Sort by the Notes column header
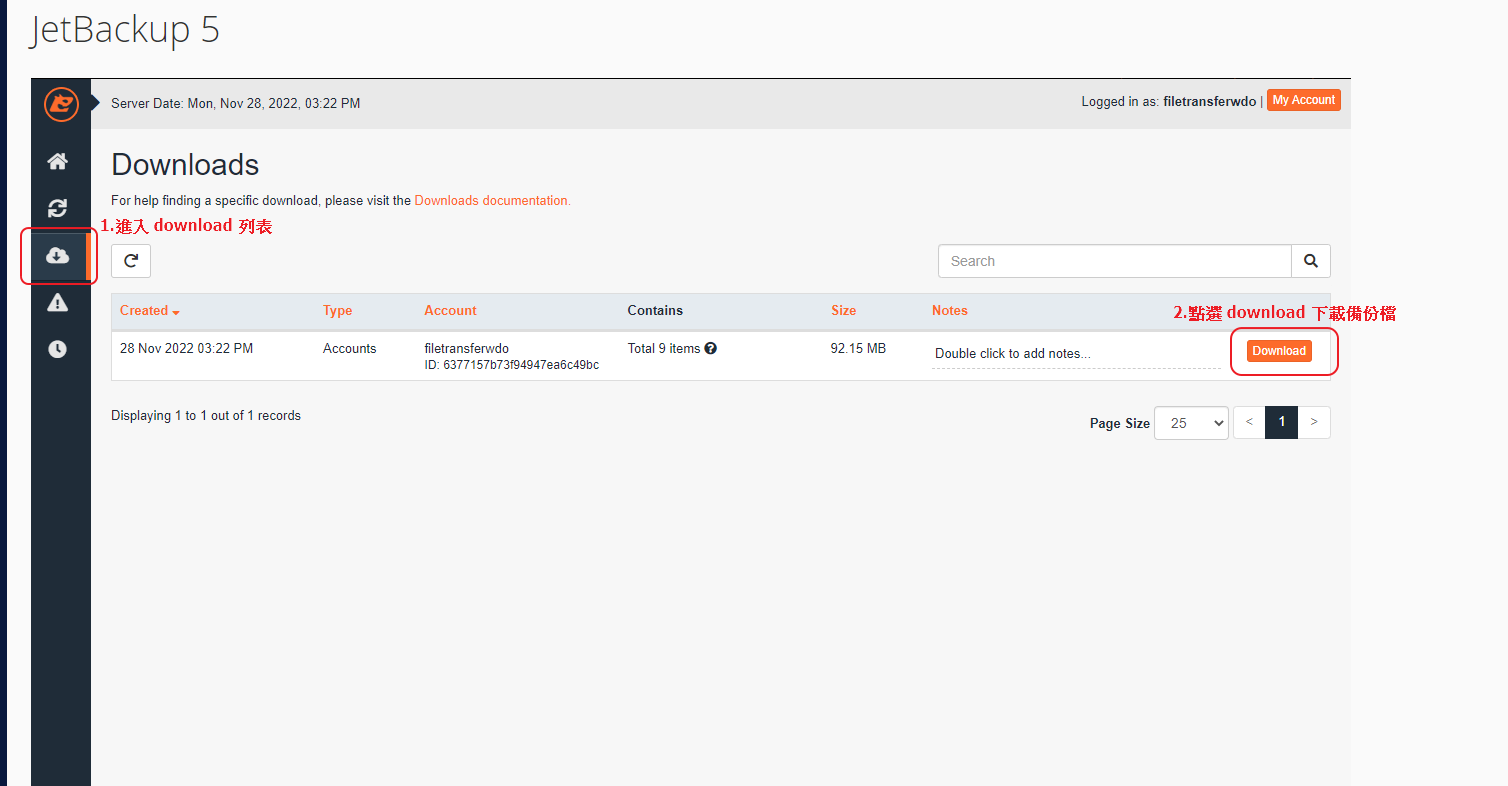This screenshot has height=786, width=1508. coord(949,311)
